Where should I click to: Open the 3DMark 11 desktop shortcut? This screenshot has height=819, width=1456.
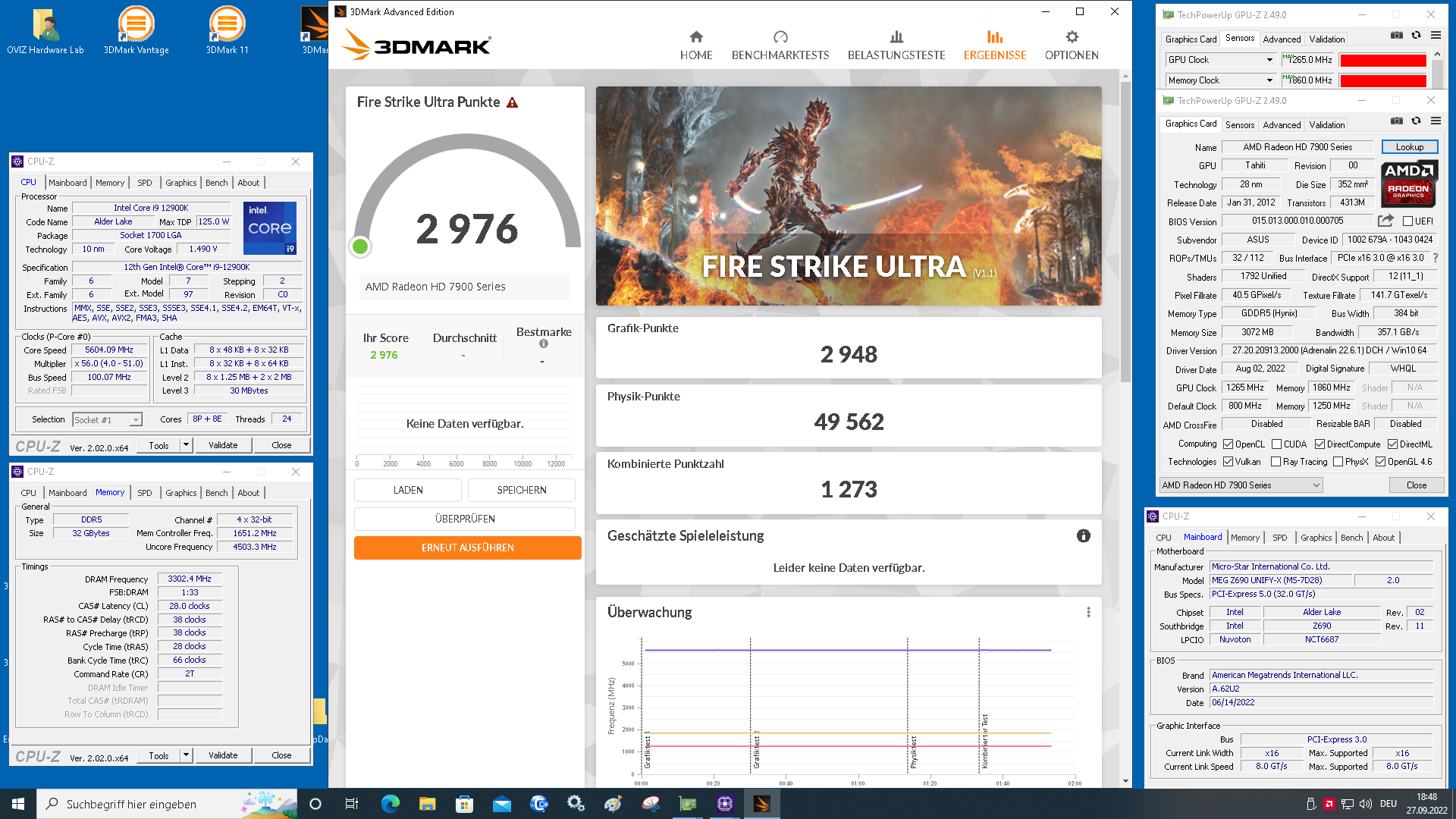pyautogui.click(x=227, y=30)
